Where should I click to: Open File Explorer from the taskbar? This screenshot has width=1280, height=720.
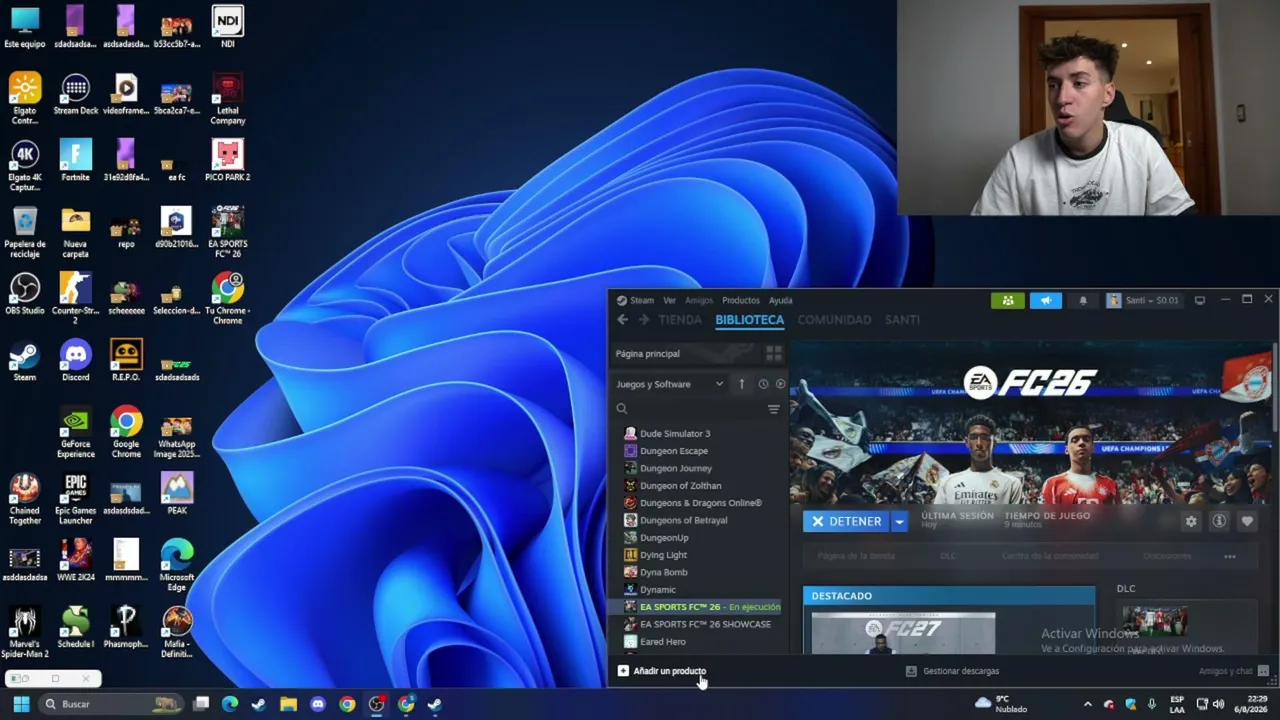click(288, 704)
